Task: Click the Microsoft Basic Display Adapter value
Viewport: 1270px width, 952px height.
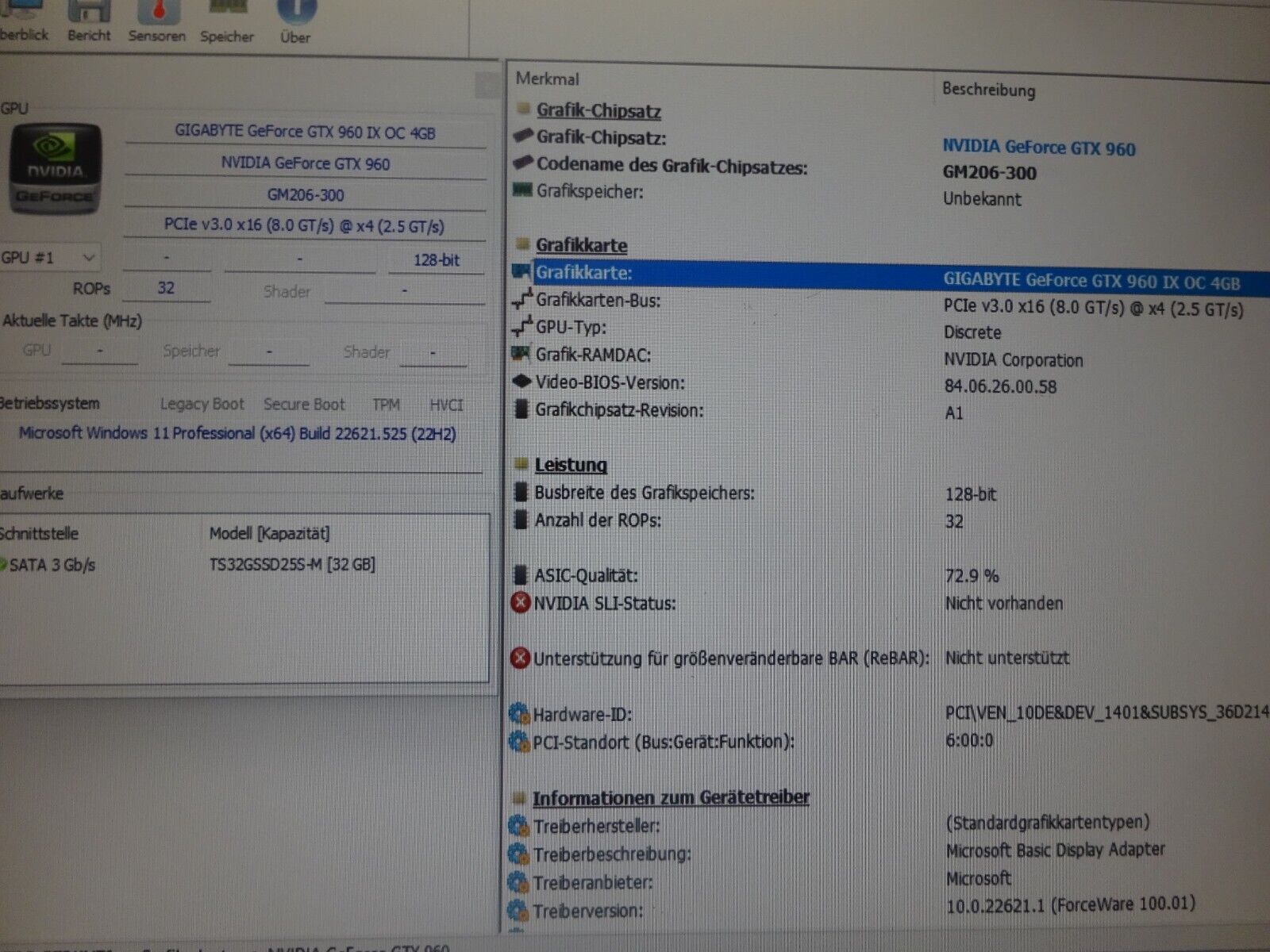Action: pos(1056,850)
